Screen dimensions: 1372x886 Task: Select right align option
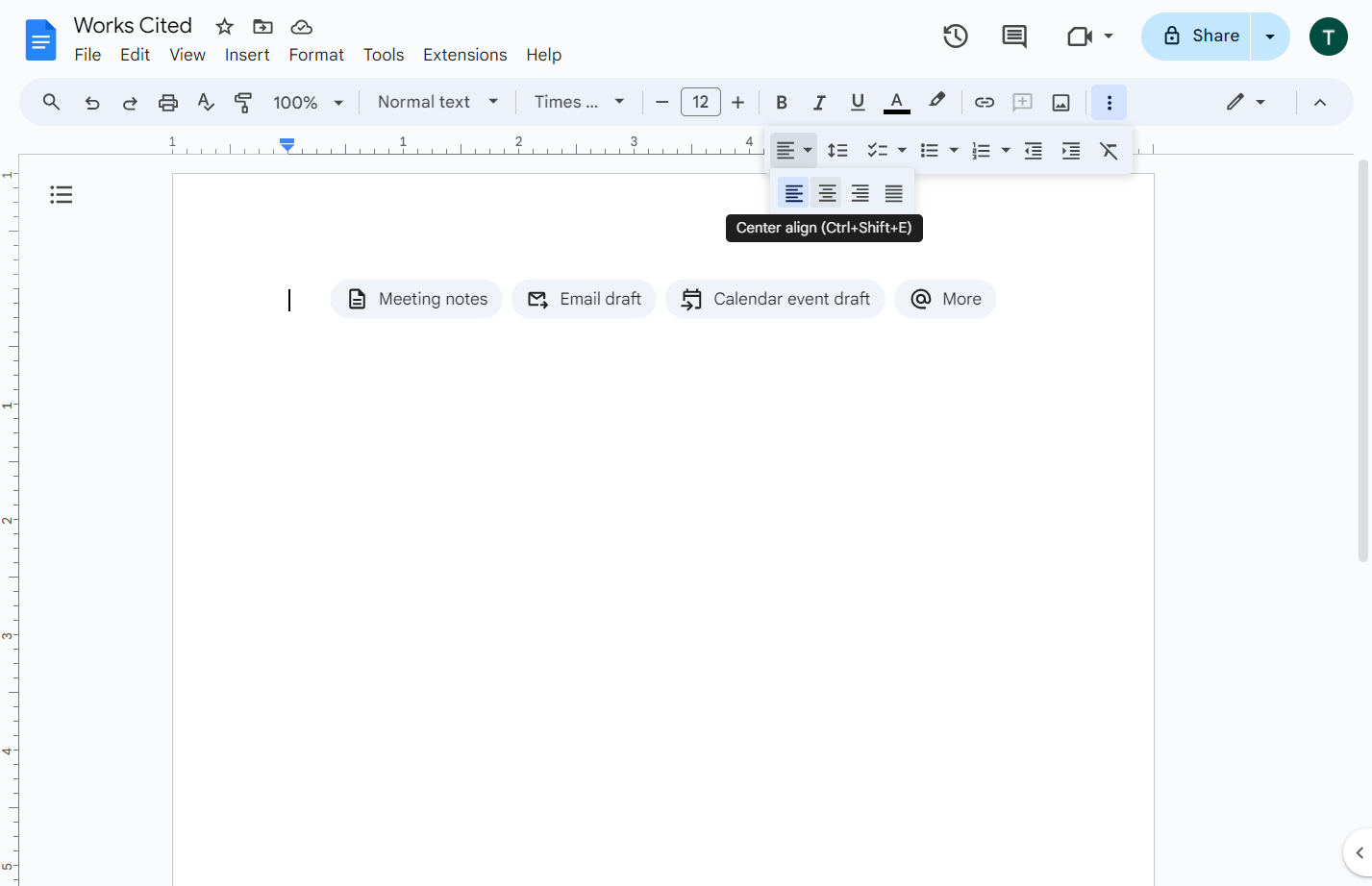pyautogui.click(x=861, y=193)
